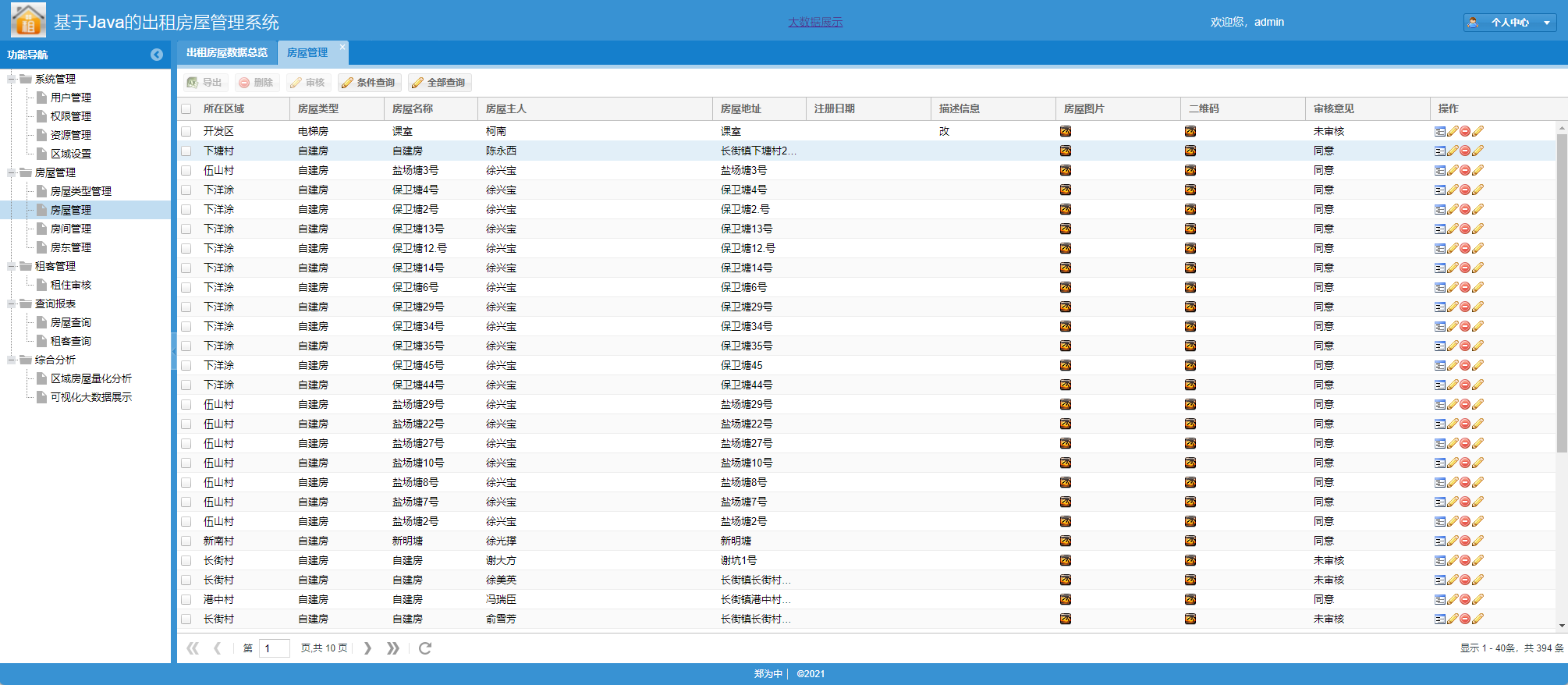Collapse the 综合分析 tree node
1568x685 pixels.
[x=12, y=360]
